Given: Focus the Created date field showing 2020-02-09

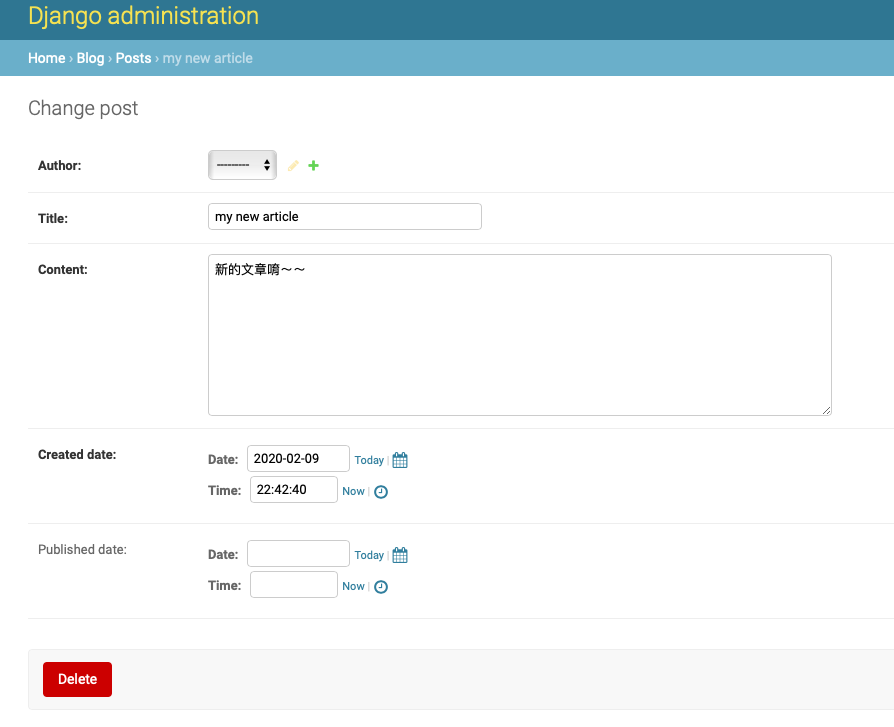Looking at the screenshot, I should click(298, 458).
